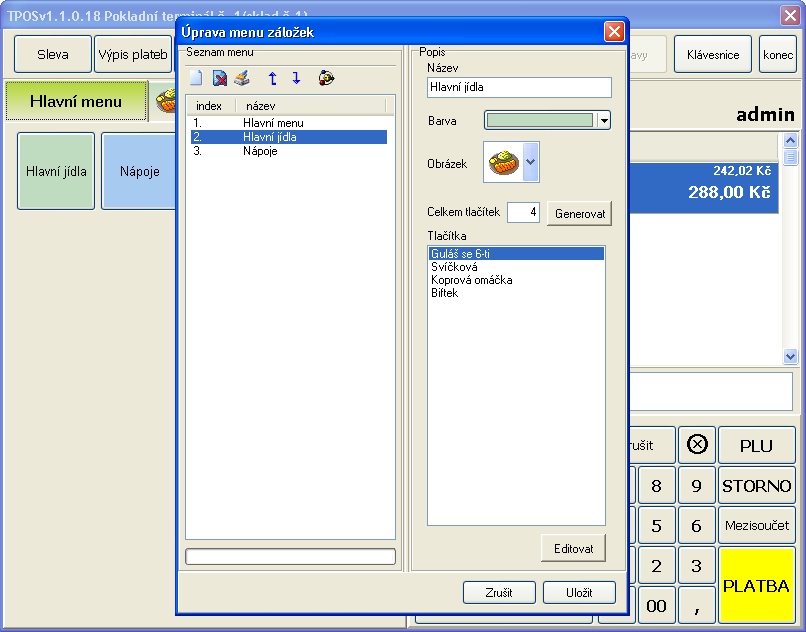Click the 288,00 Kč receipt row

(704, 188)
